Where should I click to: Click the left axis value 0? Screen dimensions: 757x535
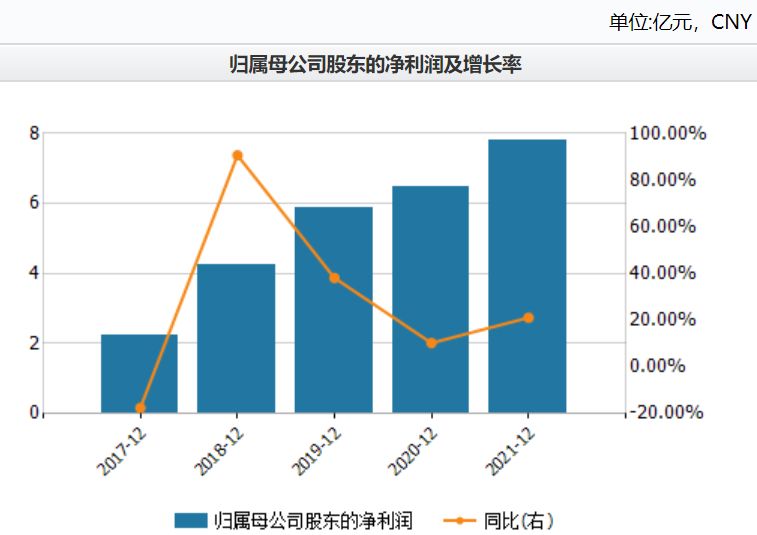(x=34, y=413)
